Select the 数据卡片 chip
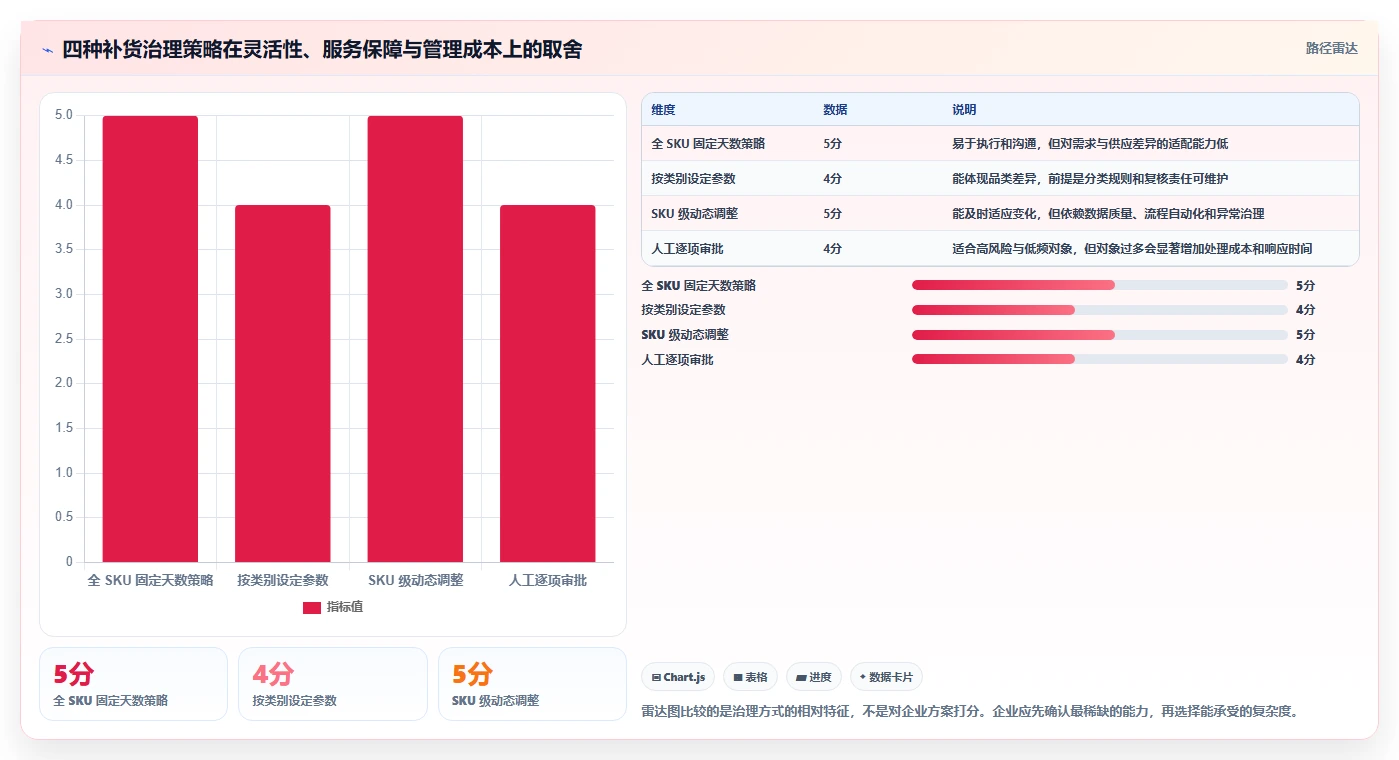This screenshot has height=760, width=1399. [886, 677]
